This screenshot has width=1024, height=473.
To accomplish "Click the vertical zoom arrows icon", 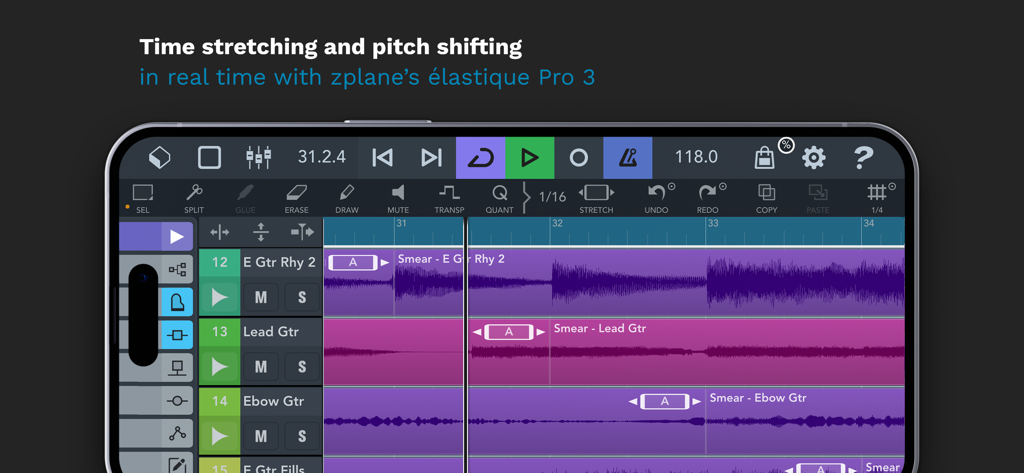I will (261, 232).
